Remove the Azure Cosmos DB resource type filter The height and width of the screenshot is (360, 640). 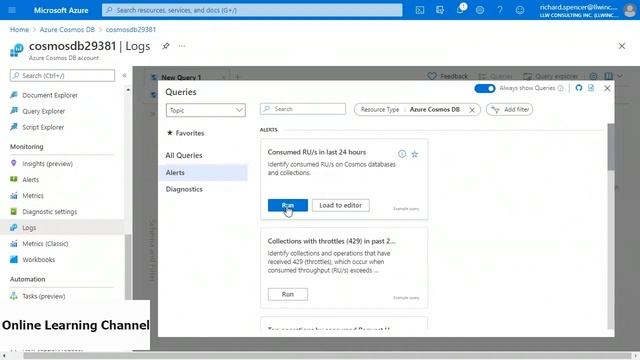pyautogui.click(x=472, y=110)
